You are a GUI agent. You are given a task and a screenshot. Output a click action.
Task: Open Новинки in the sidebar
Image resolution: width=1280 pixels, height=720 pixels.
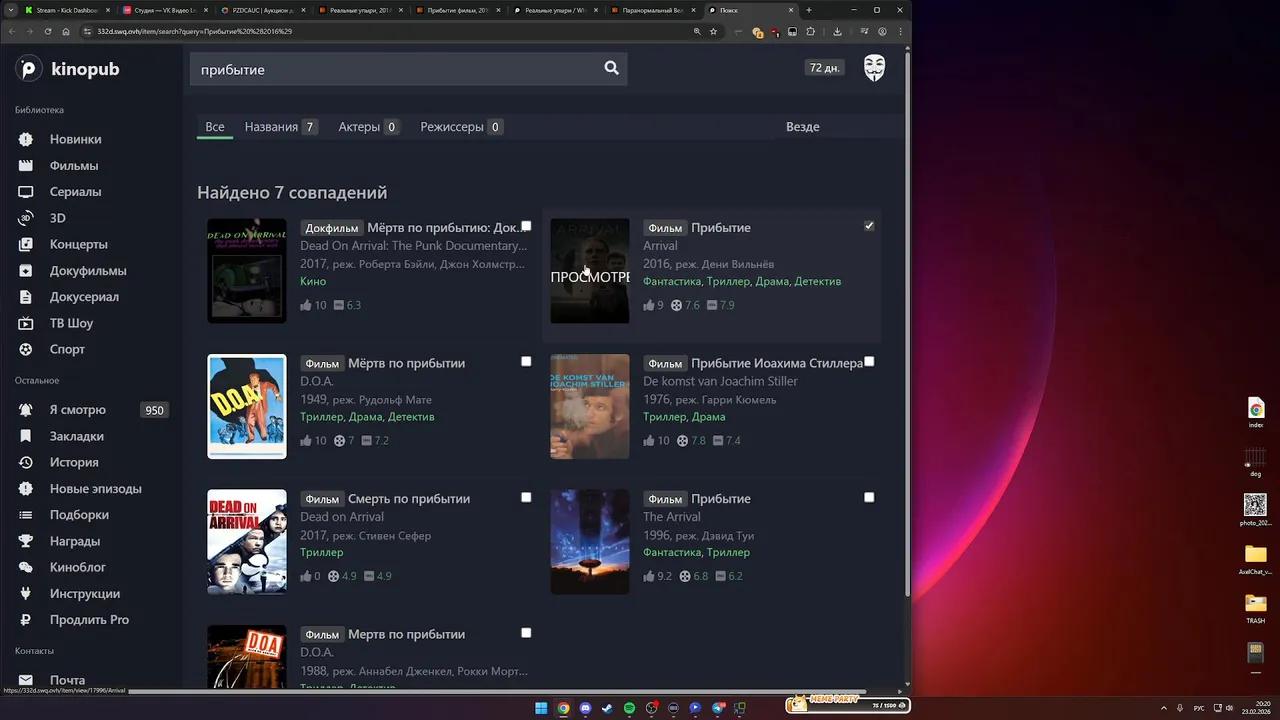point(75,139)
